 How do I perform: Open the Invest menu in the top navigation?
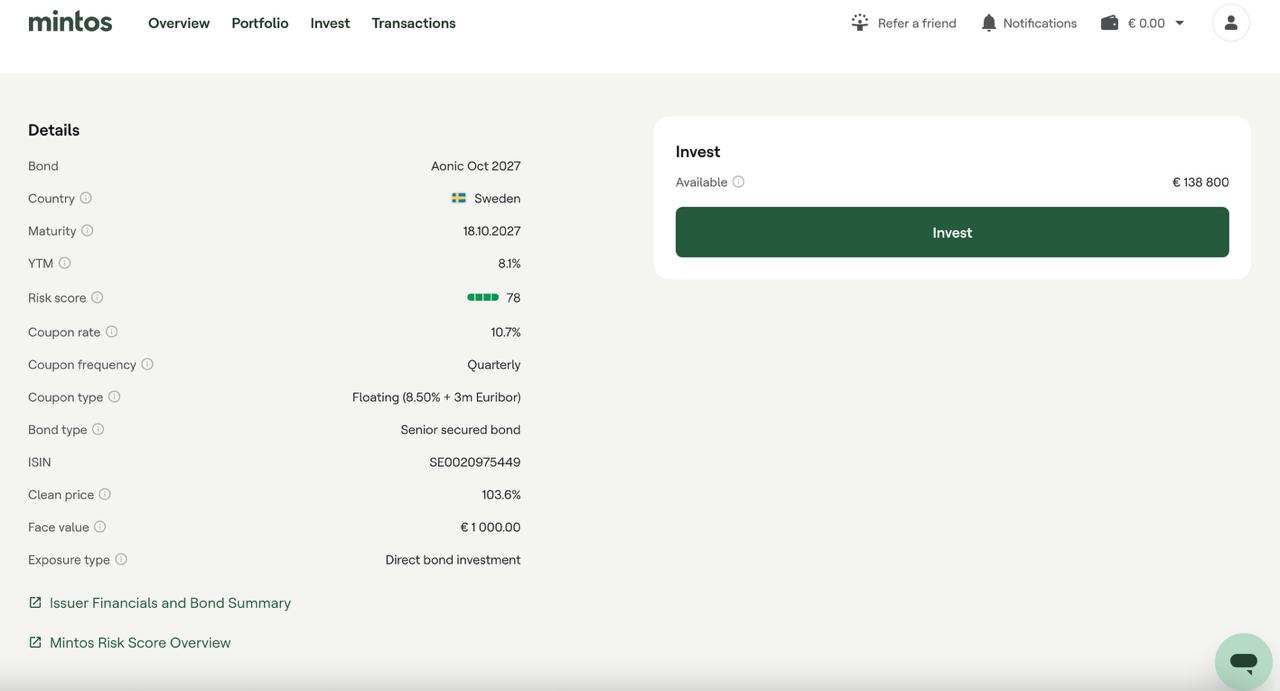[330, 23]
